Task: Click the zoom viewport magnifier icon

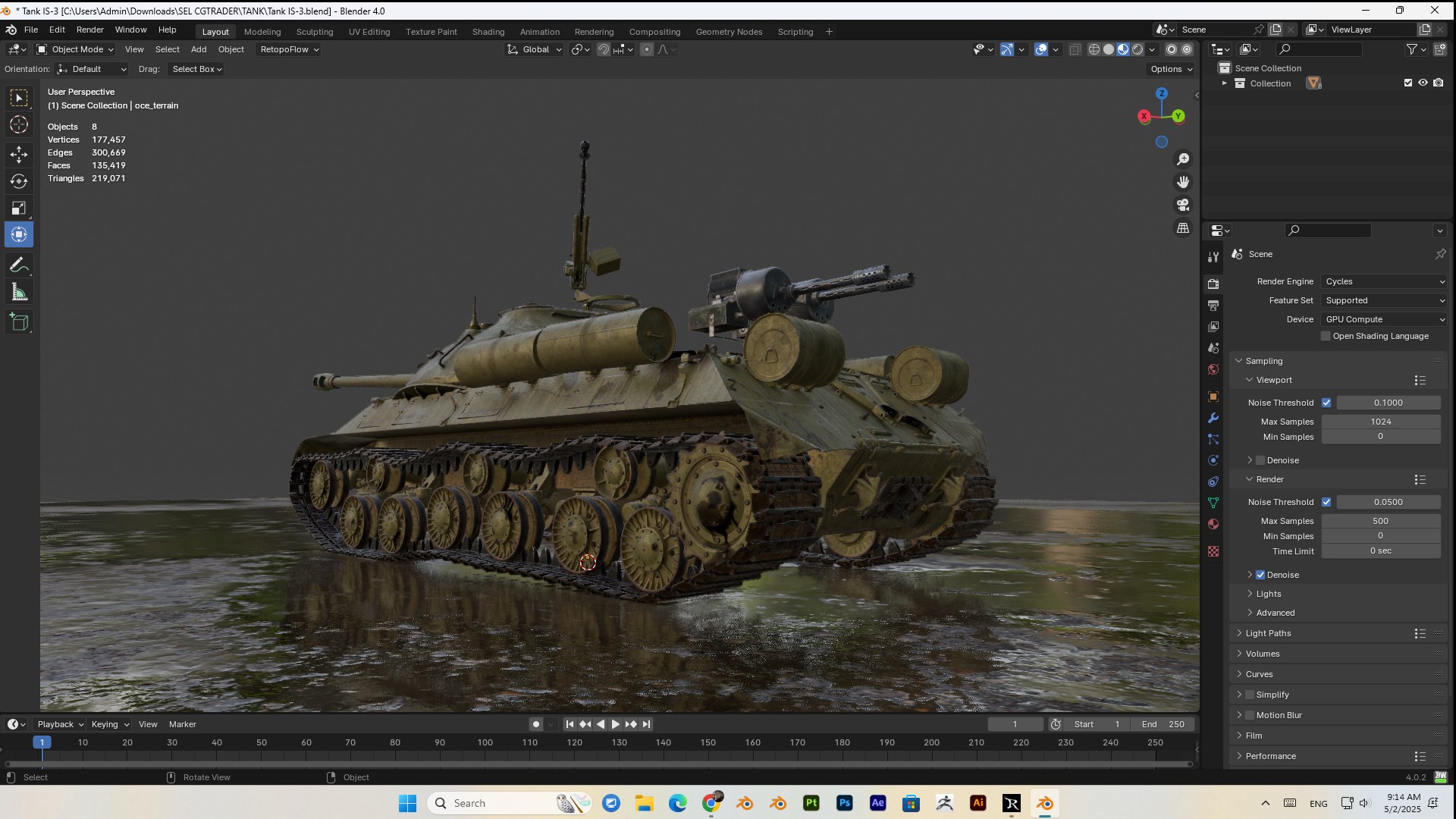Action: (x=1183, y=159)
